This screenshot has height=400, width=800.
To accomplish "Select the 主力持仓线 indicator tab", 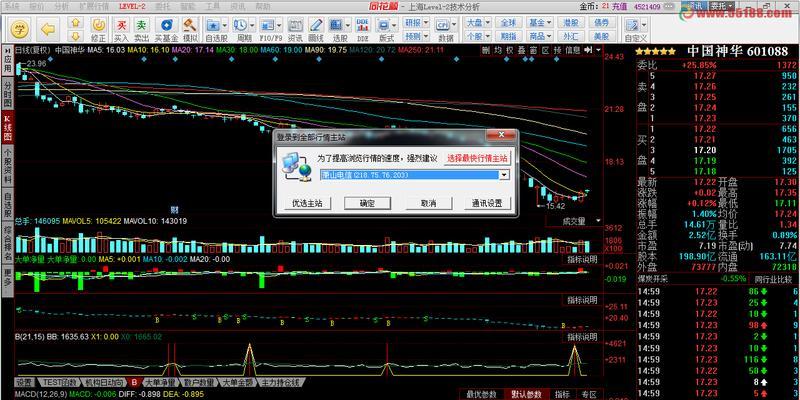I will click(283, 382).
